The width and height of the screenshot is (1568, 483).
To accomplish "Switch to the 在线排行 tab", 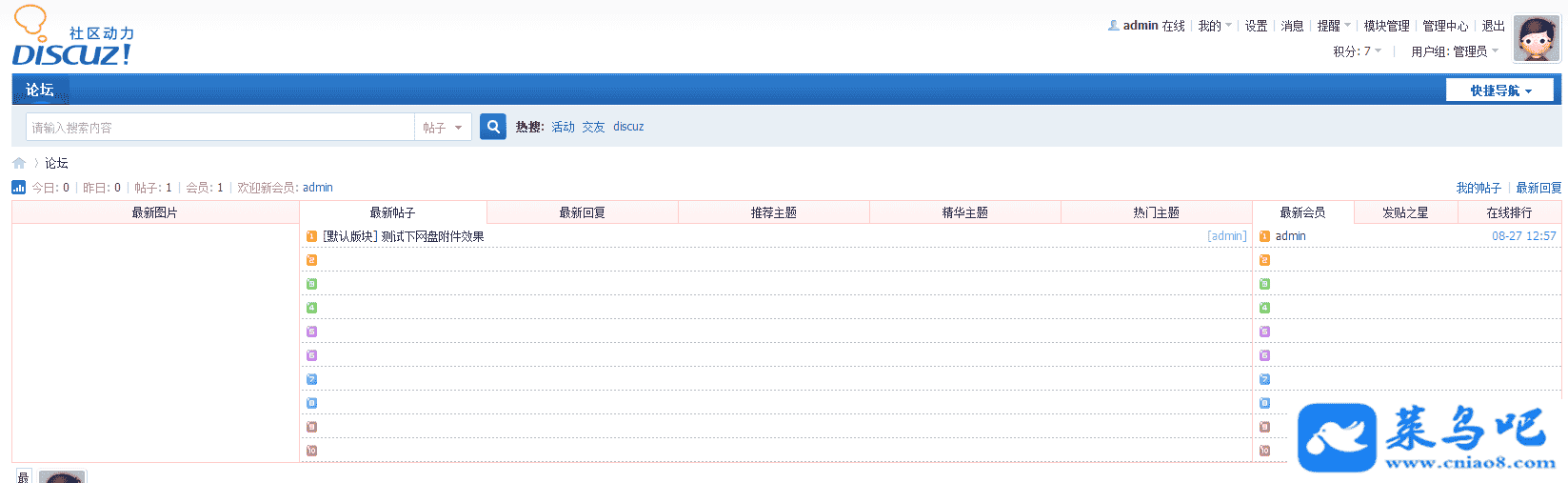I will (x=1510, y=212).
